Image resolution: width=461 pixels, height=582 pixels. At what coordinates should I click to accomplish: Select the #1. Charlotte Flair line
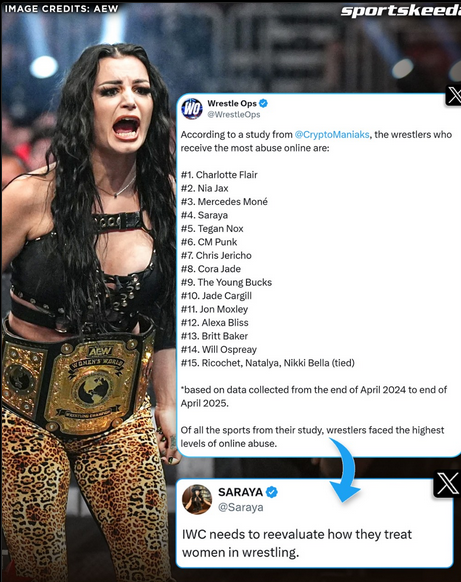click(219, 175)
